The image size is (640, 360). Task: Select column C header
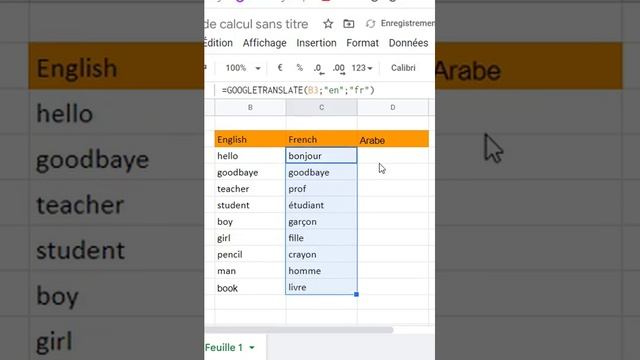(322, 107)
